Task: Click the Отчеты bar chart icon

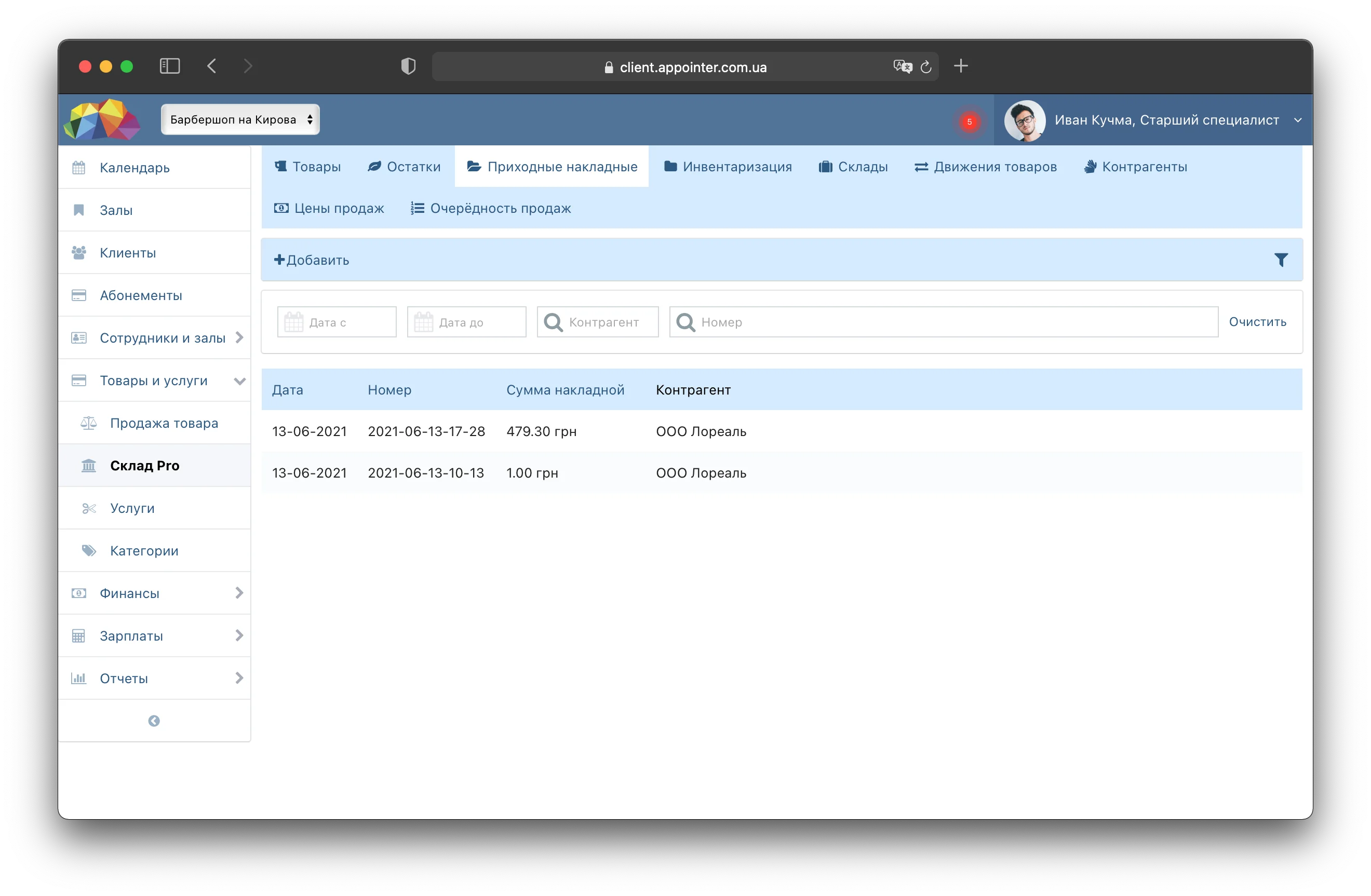Action: [79, 678]
